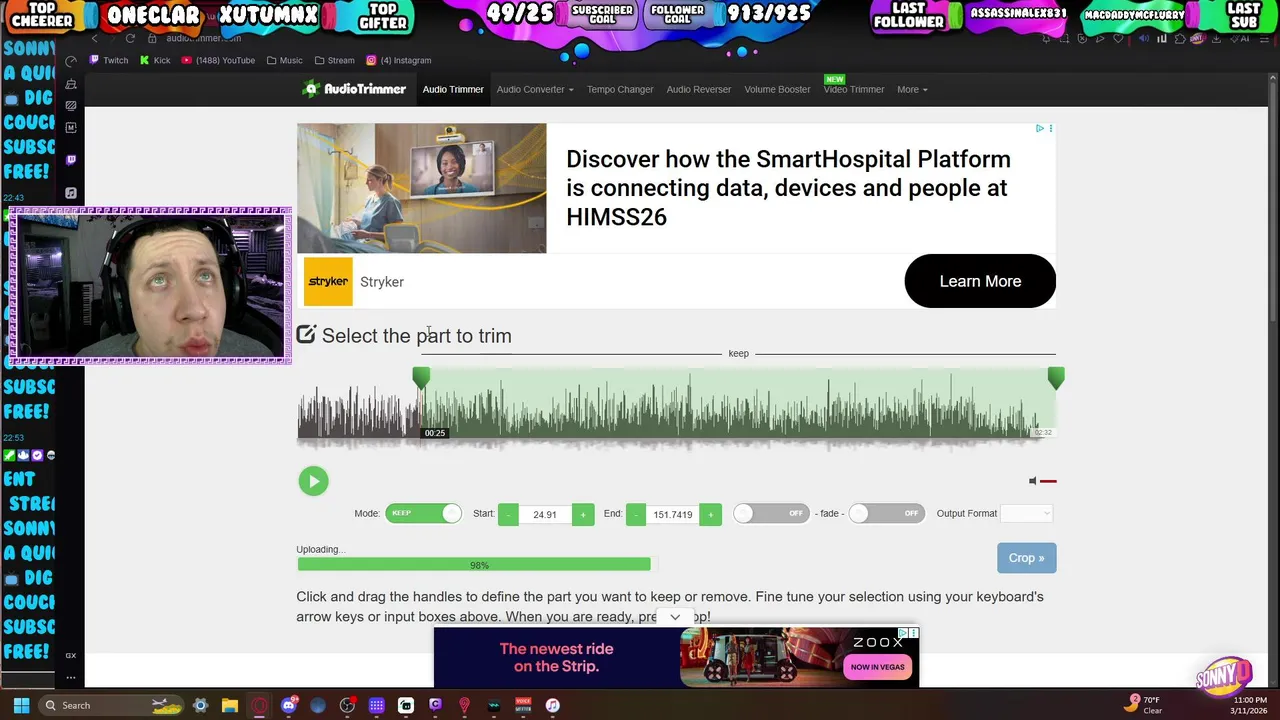The width and height of the screenshot is (1280, 720).
Task: Click the Twitch icon in the browser sidebar
Action: 71,160
